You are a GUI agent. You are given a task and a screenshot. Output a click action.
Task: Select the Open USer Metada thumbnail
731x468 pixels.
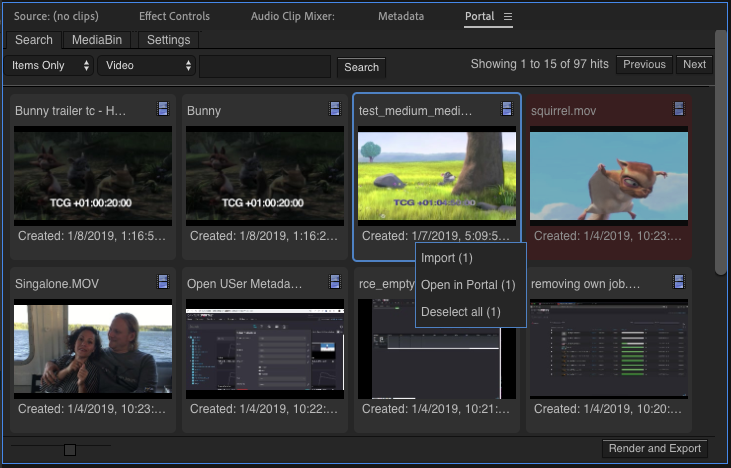pyautogui.click(x=265, y=349)
